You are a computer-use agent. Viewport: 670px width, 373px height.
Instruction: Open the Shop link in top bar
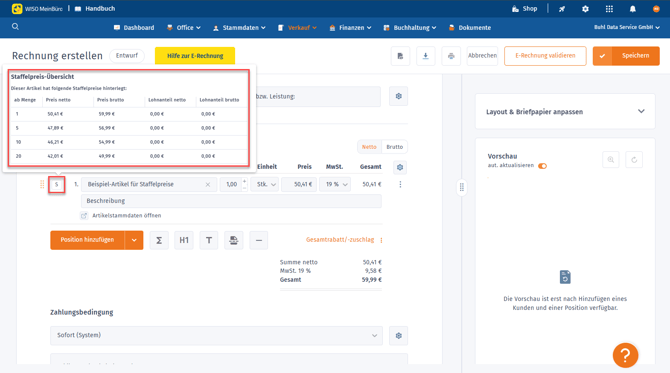[524, 9]
